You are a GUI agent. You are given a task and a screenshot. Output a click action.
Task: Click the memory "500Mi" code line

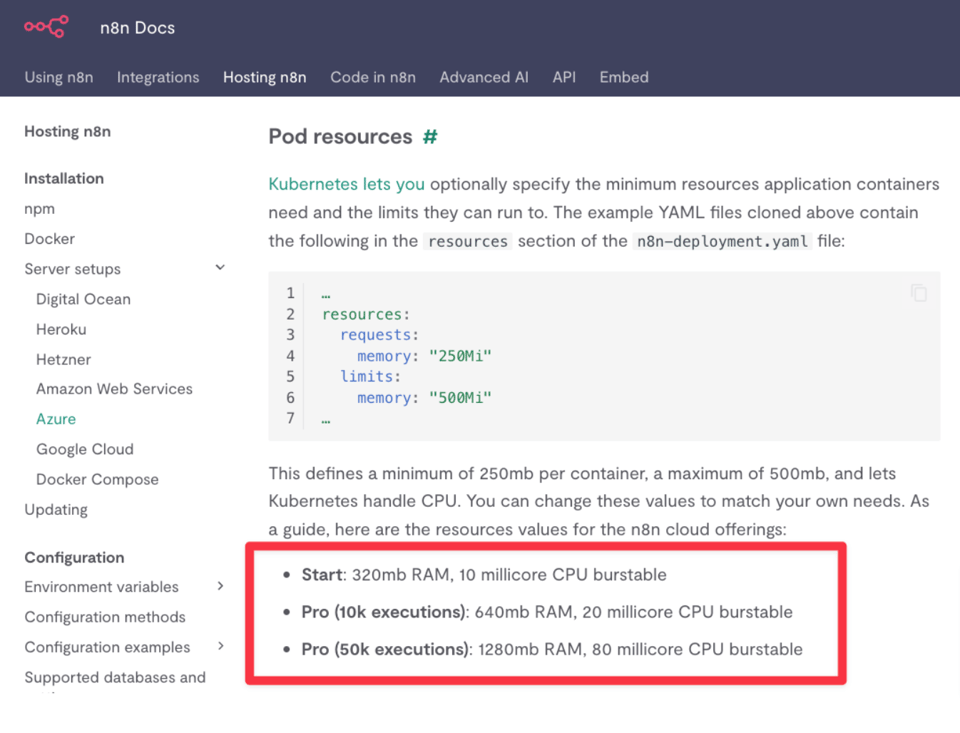click(x=424, y=397)
